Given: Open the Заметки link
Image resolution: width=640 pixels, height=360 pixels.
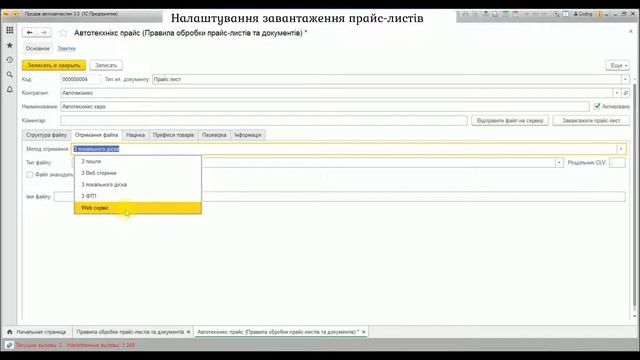Looking at the screenshot, I should [x=67, y=48].
